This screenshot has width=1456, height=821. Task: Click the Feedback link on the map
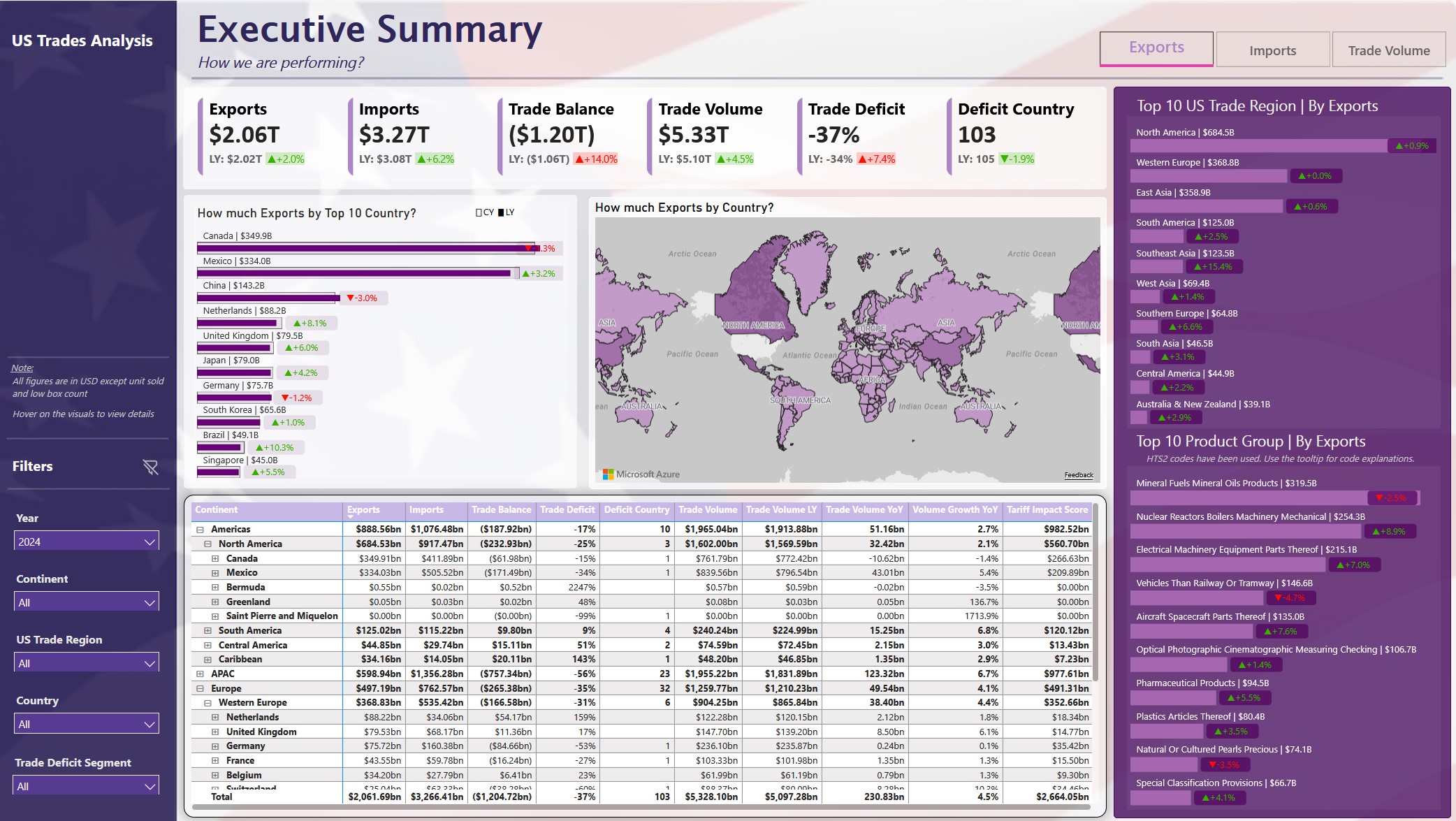(1079, 474)
